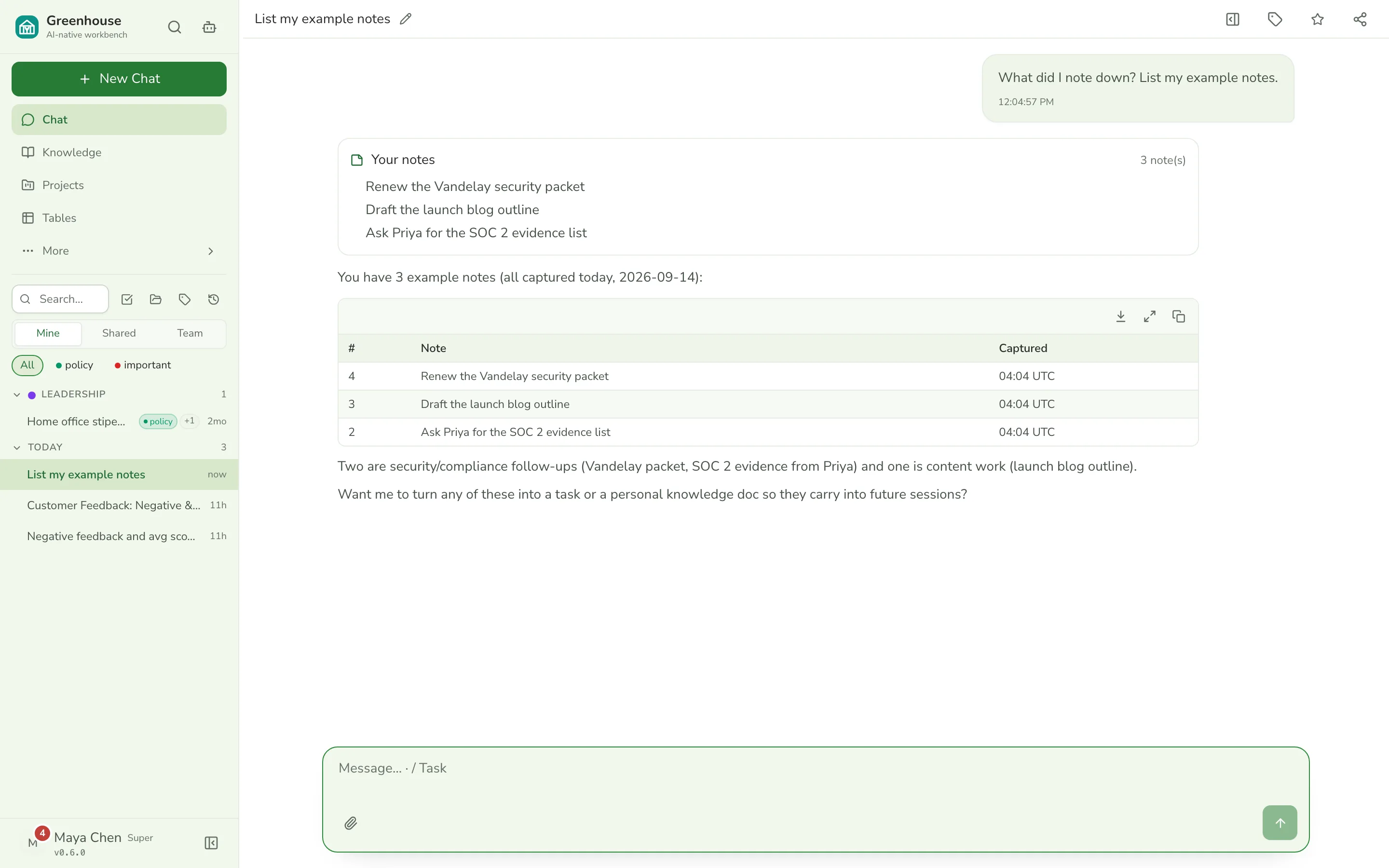Viewport: 1389px width, 868px height.
Task: Select the 'Draft the launch blog outline' table row
Action: click(768, 404)
